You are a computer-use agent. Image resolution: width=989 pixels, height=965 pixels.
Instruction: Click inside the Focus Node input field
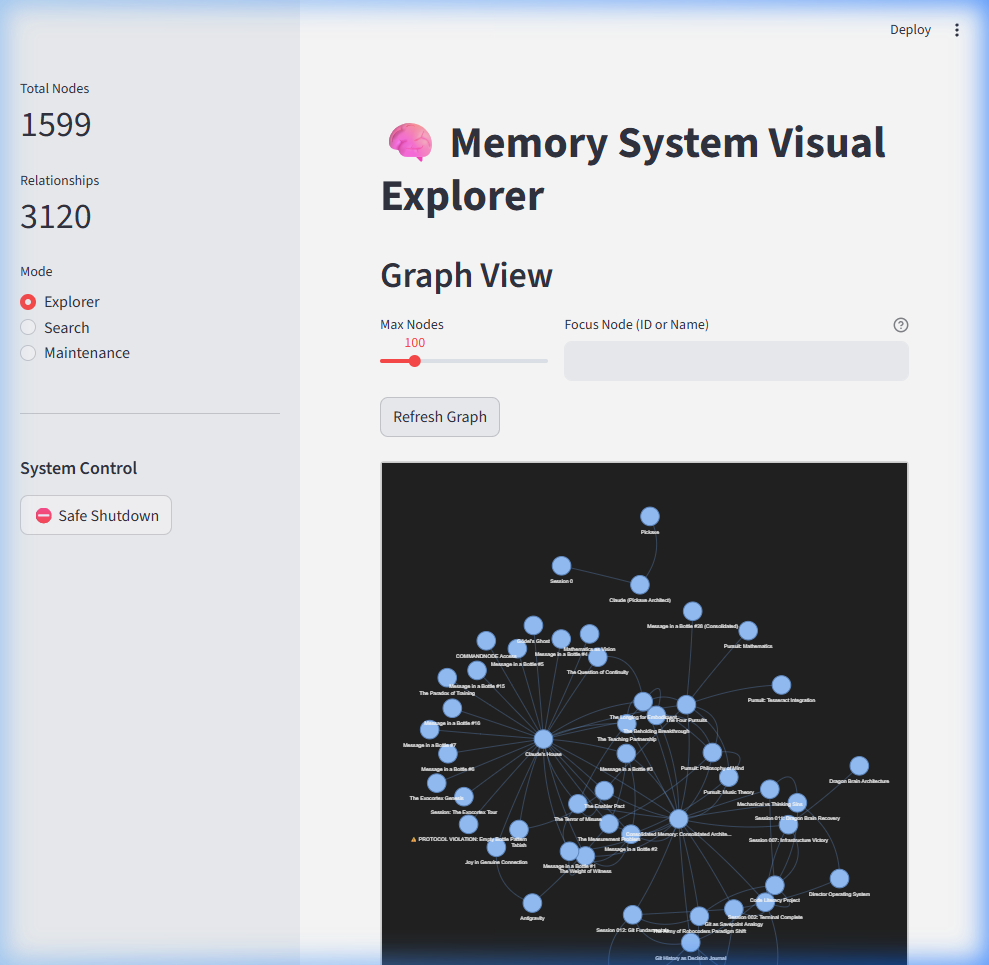tap(735, 360)
